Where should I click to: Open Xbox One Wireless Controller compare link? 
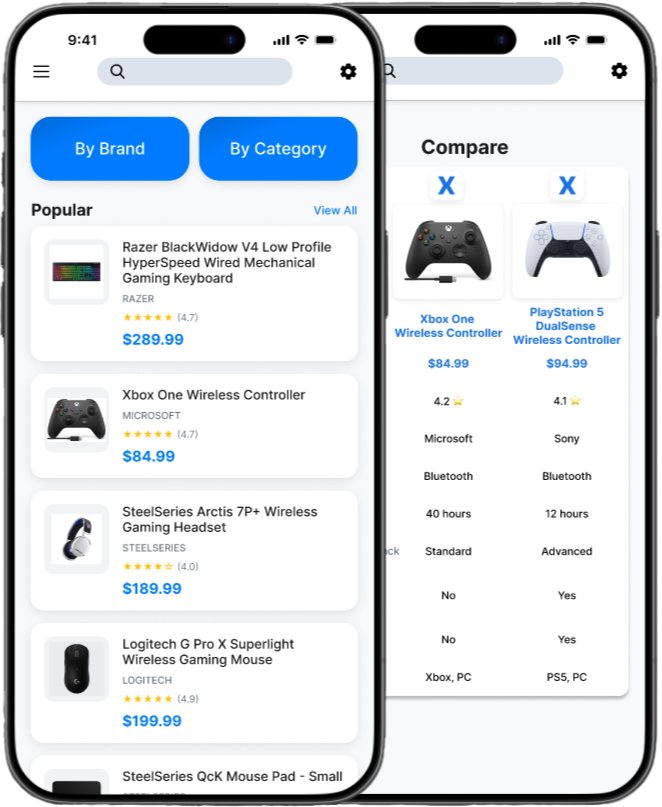(x=448, y=326)
